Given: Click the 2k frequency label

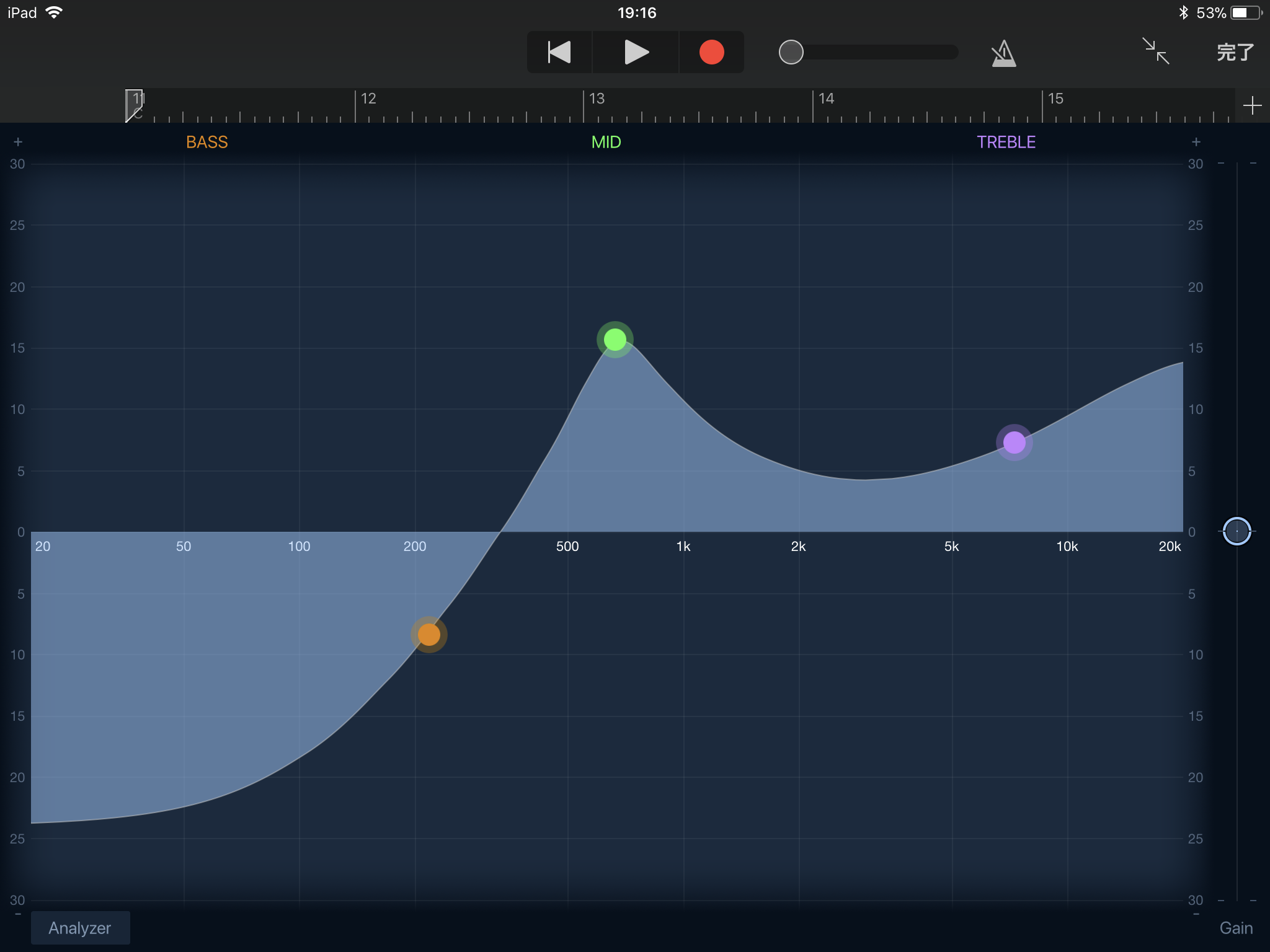Looking at the screenshot, I should click(x=798, y=546).
